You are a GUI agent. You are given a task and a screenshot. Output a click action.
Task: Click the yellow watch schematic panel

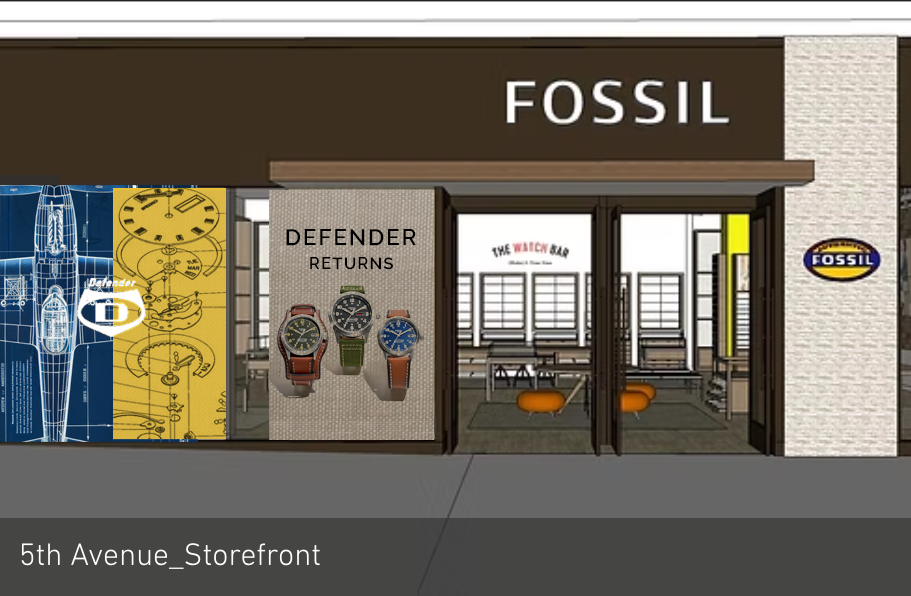169,314
